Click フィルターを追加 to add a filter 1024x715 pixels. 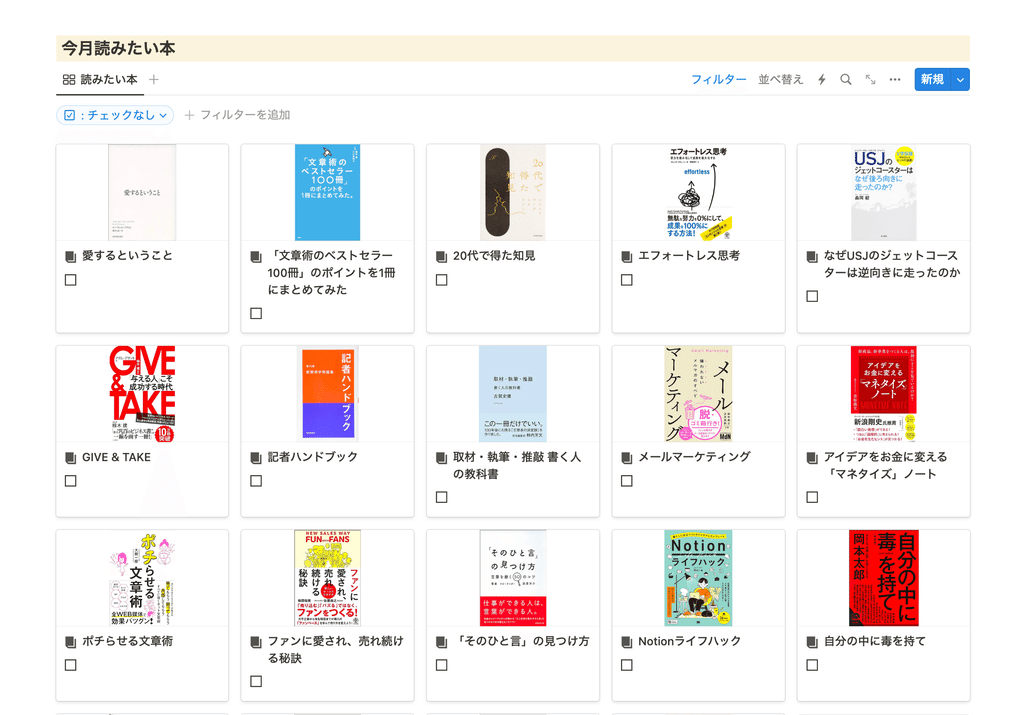tap(237, 115)
